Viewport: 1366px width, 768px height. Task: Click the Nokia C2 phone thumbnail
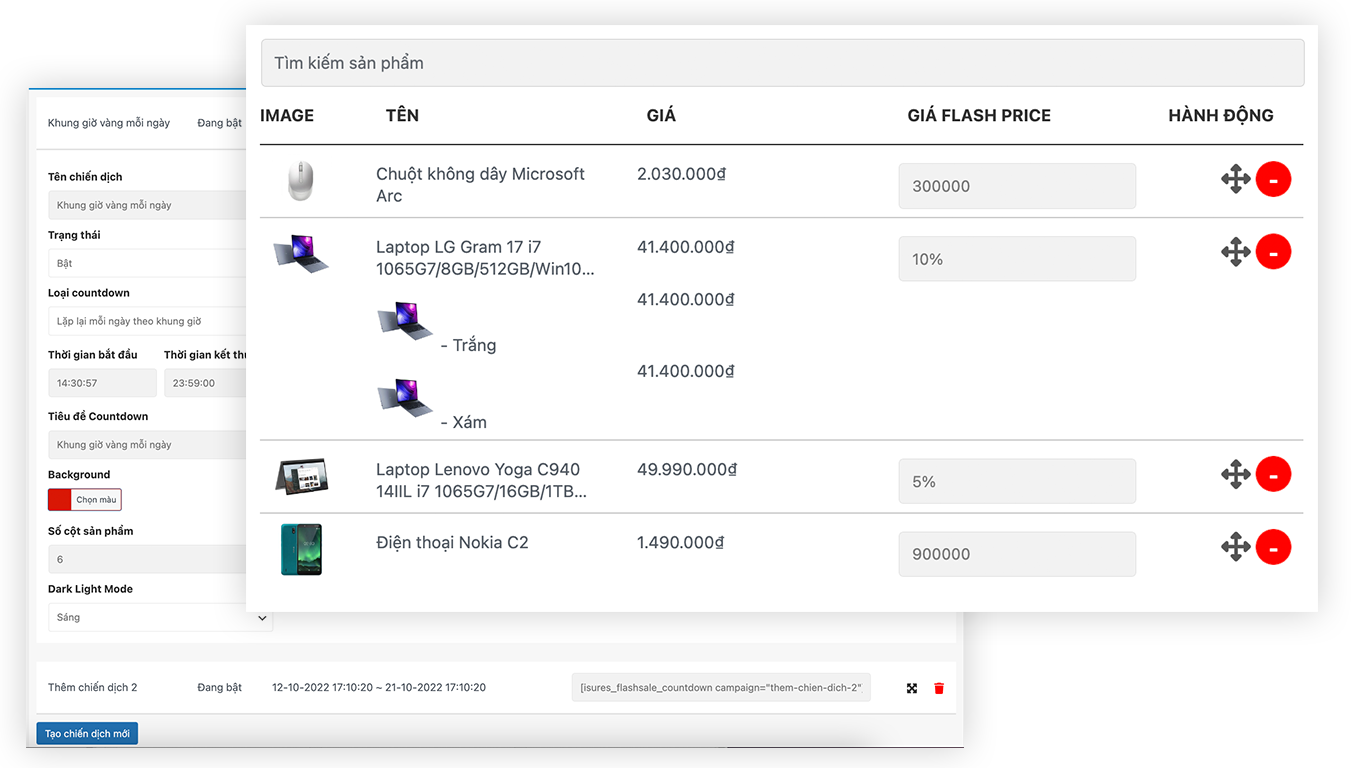tap(301, 549)
